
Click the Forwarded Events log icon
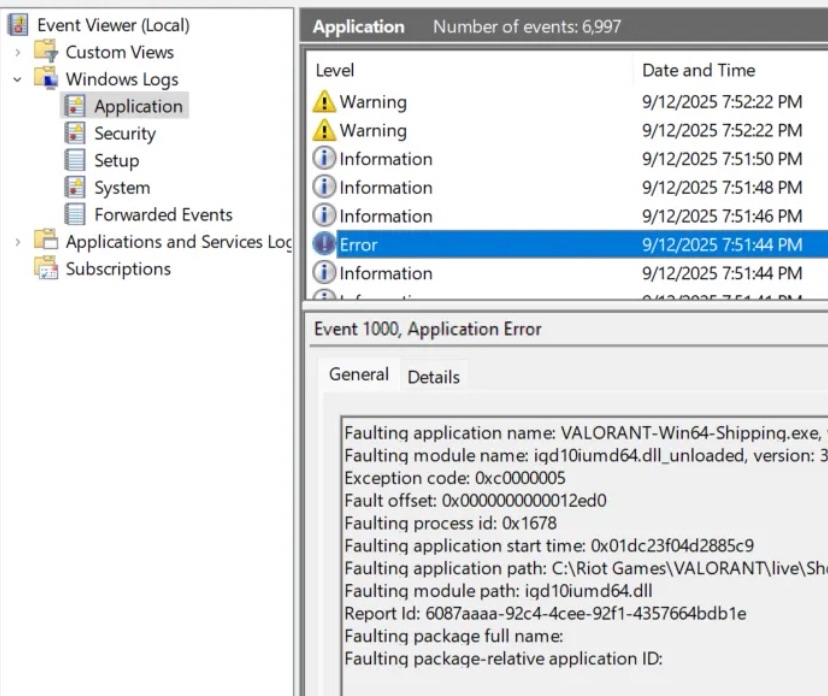[x=75, y=214]
